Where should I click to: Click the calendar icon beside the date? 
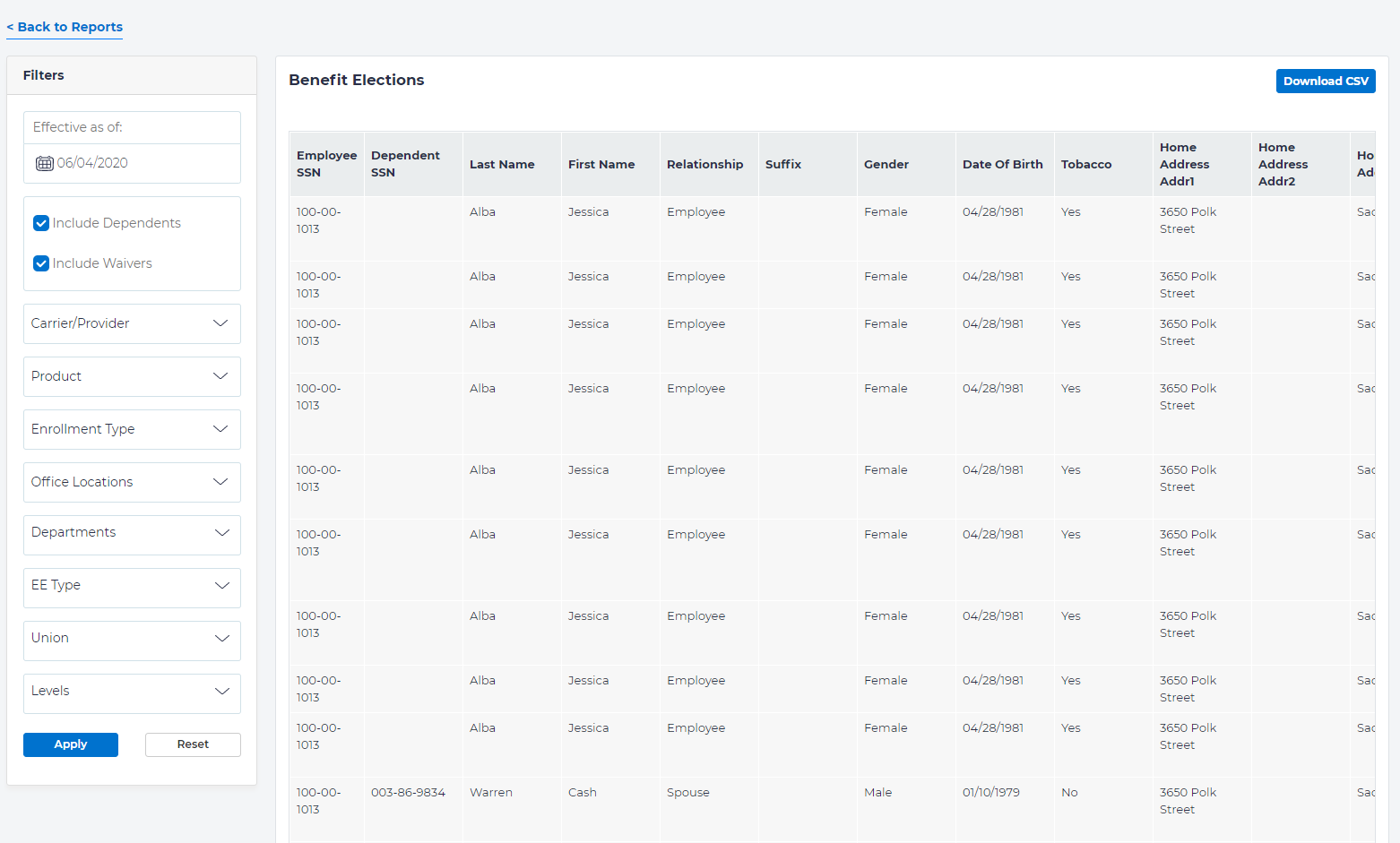[44, 163]
